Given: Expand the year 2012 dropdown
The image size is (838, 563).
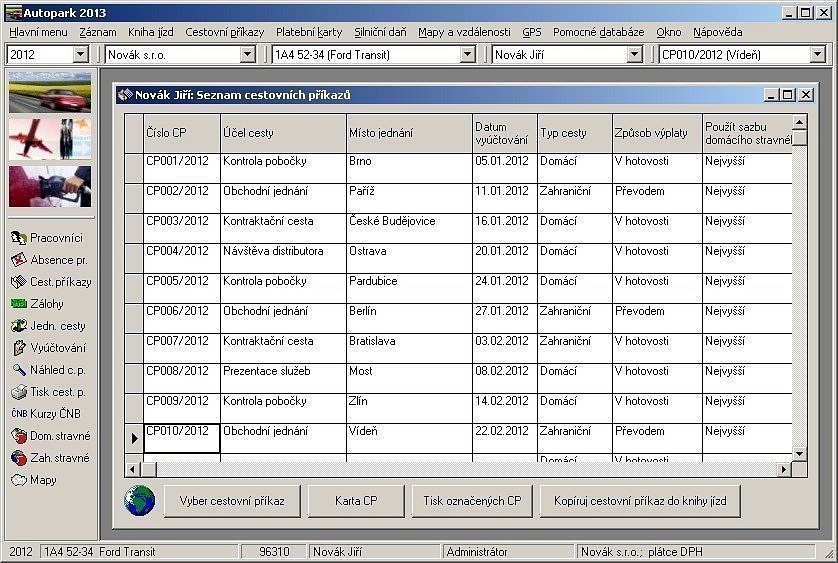Looking at the screenshot, I should coord(81,55).
